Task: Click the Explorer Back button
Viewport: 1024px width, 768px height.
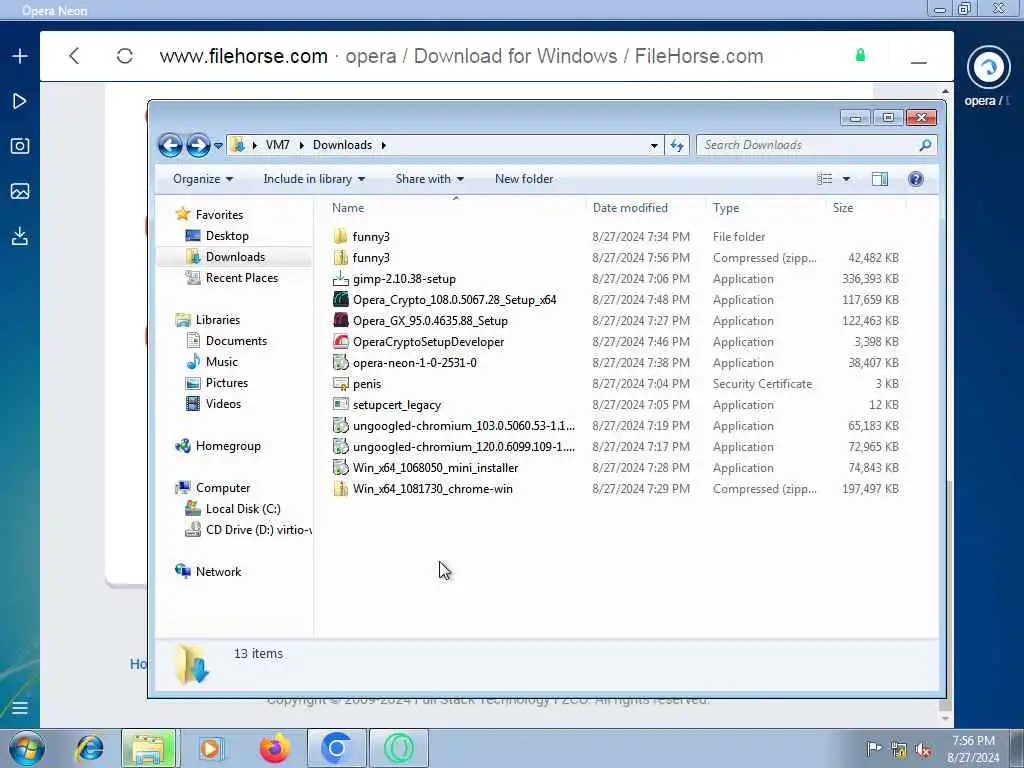Action: click(170, 145)
